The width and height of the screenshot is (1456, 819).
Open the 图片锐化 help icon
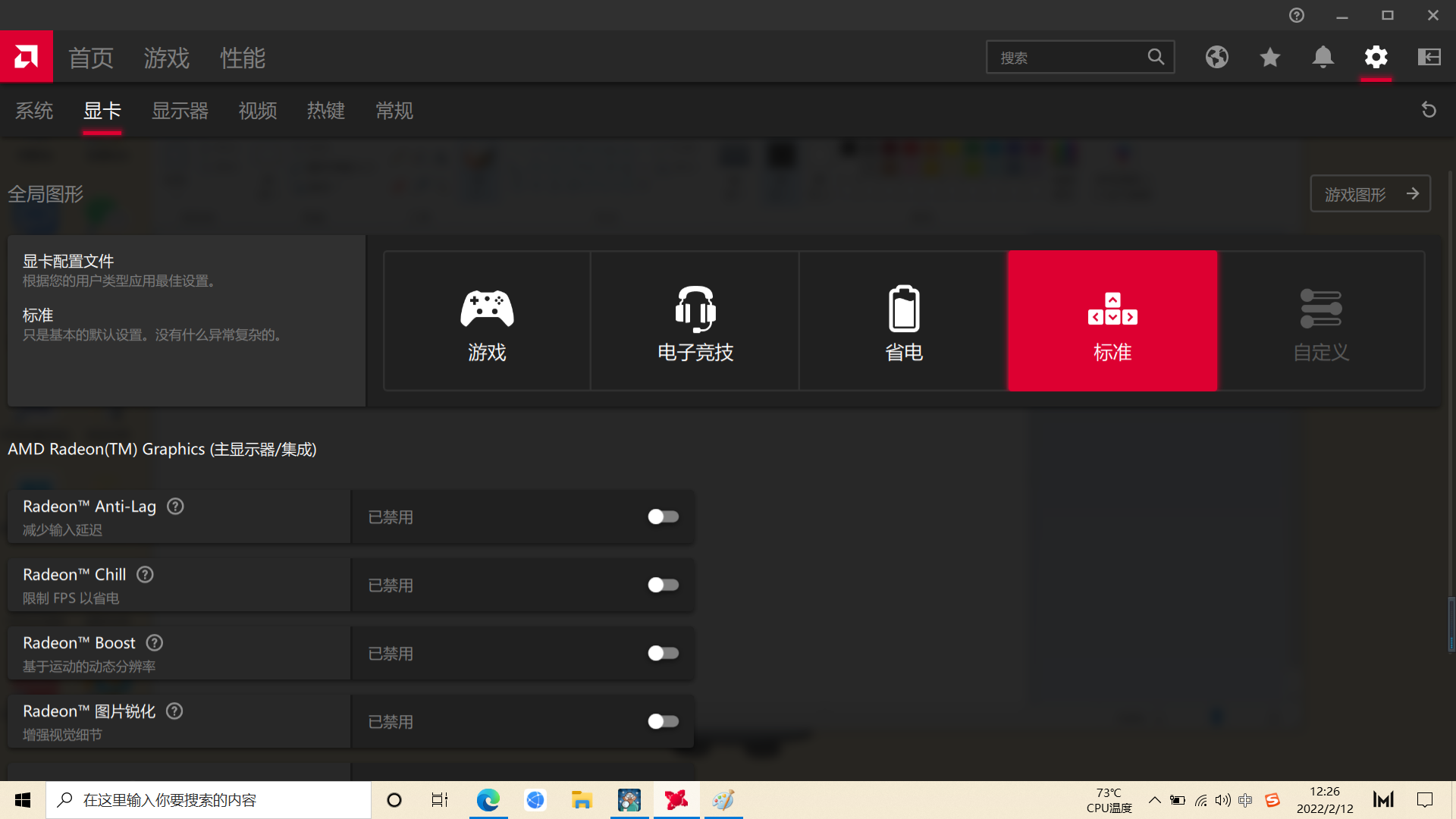click(x=174, y=711)
